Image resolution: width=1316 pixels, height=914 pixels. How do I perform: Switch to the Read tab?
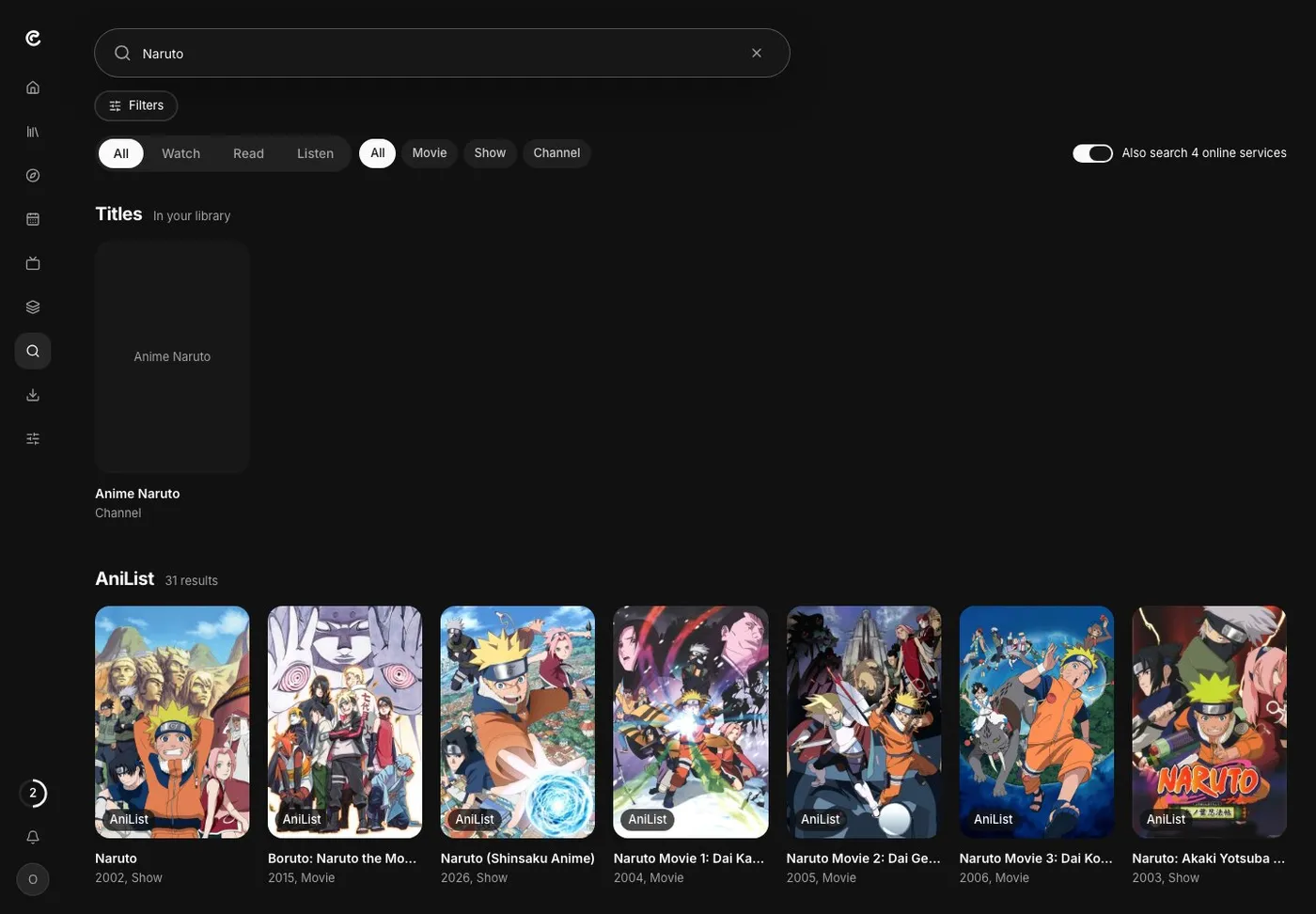[248, 153]
